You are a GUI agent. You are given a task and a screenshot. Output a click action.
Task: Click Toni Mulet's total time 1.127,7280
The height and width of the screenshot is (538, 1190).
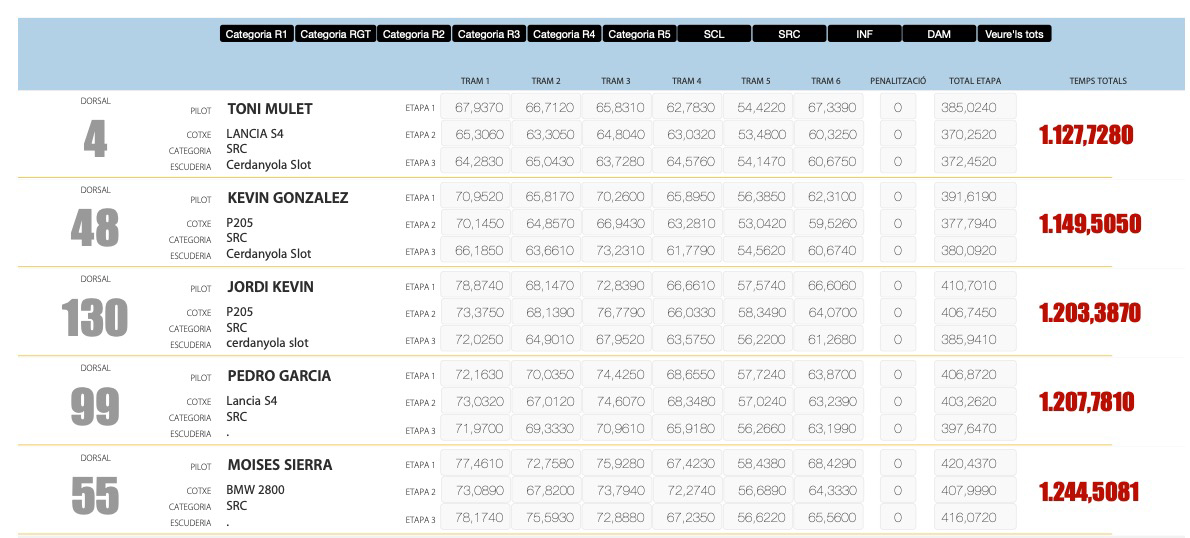tap(1086, 135)
